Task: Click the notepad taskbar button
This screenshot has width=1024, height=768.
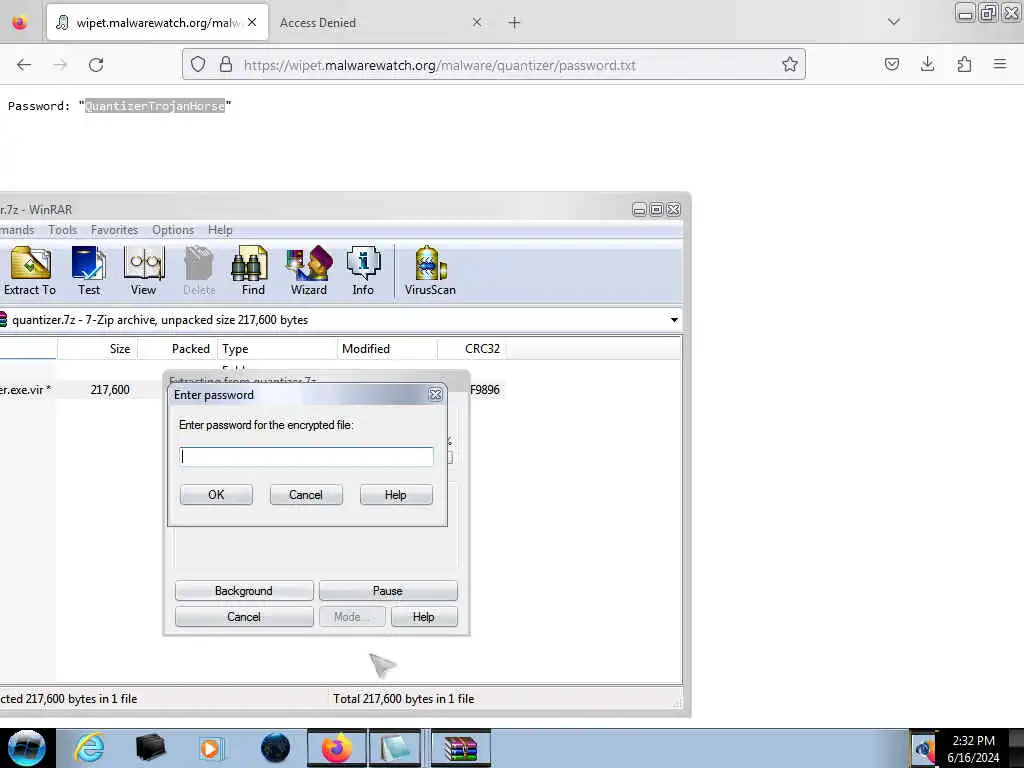Action: 395,748
